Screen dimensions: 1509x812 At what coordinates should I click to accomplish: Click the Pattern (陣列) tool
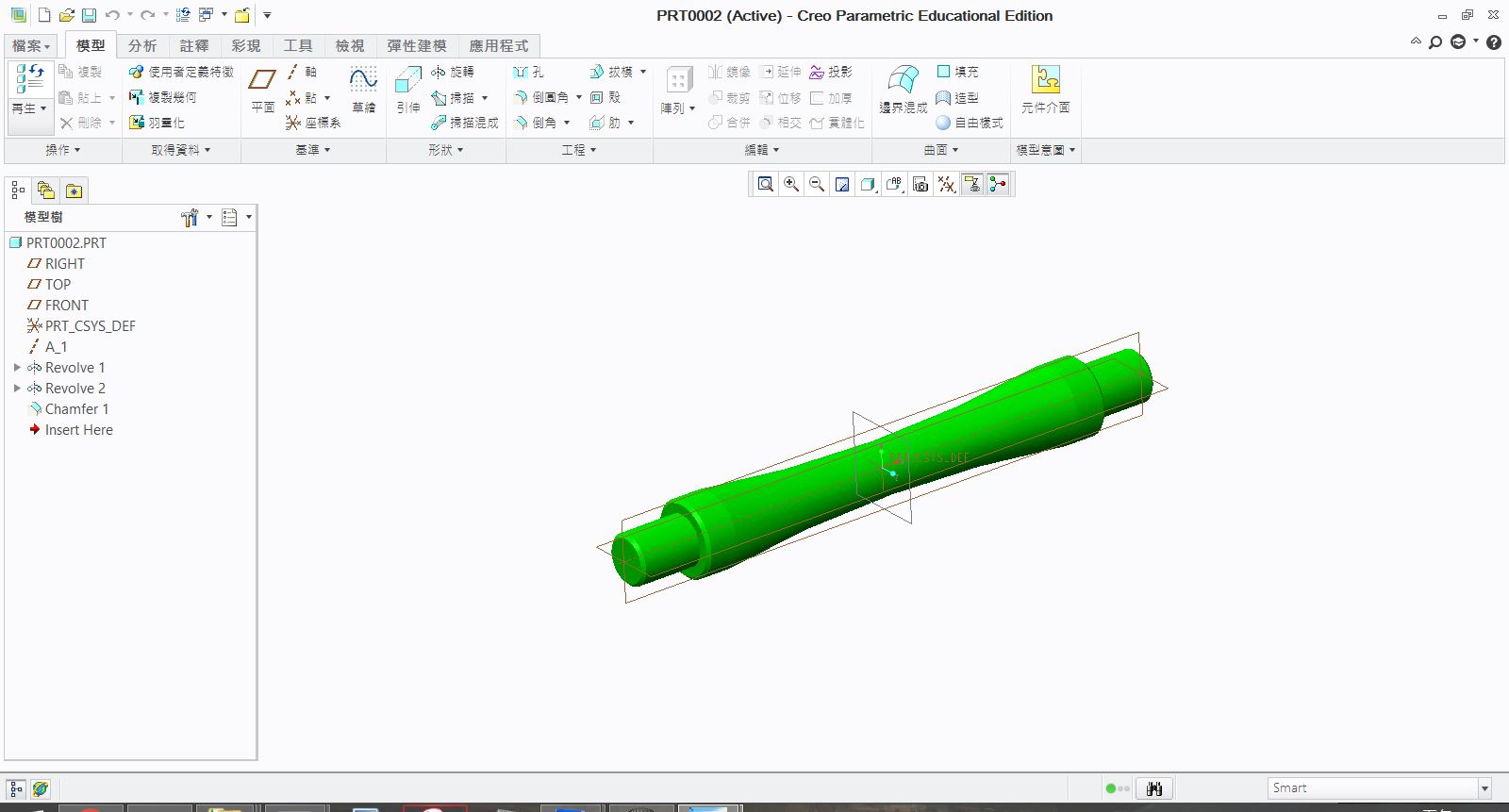(678, 91)
